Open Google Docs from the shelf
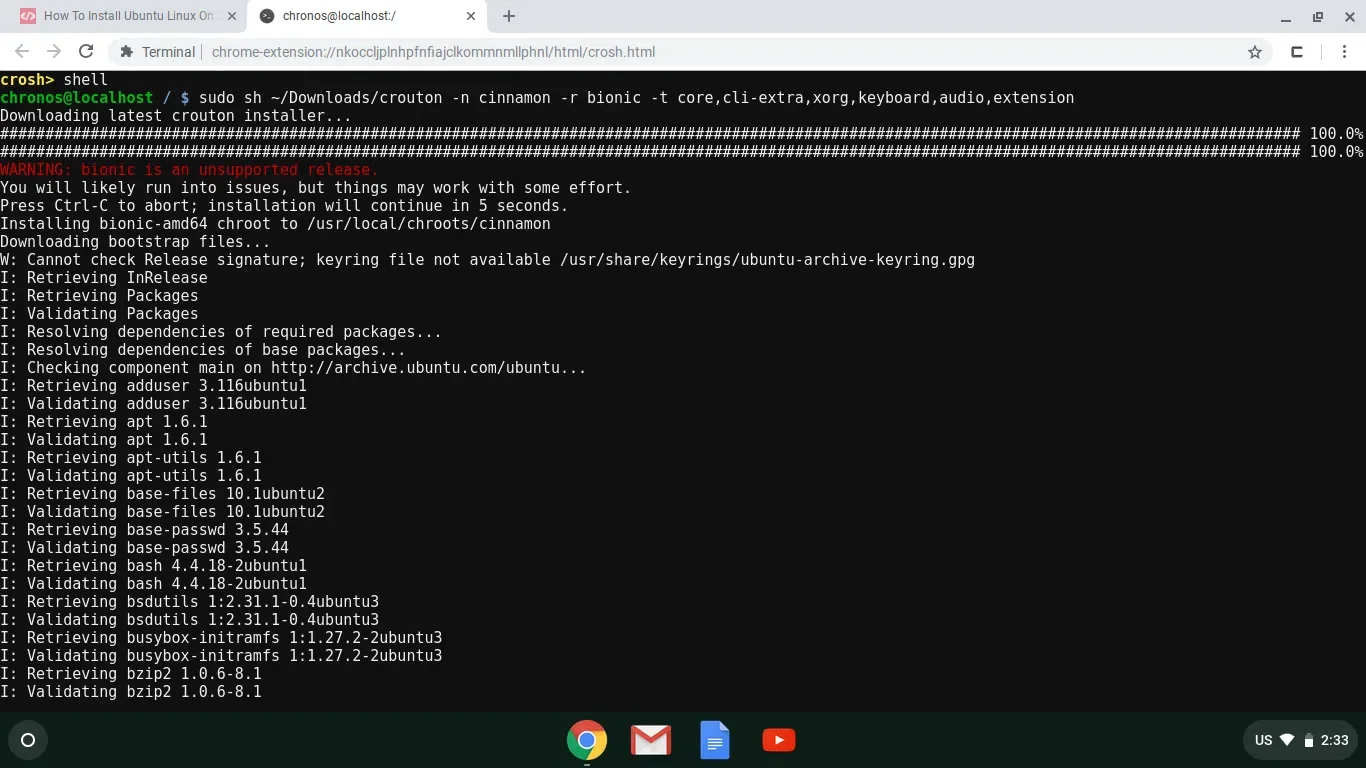The height and width of the screenshot is (768, 1366). 715,741
